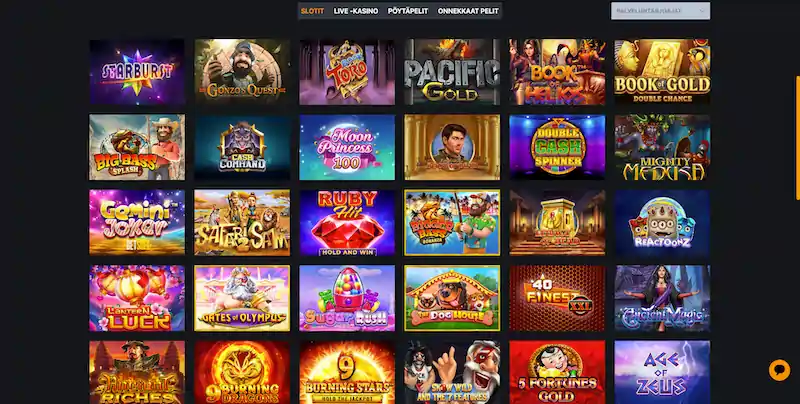Open the live chat bubble icon
800x404 pixels.
(779, 370)
